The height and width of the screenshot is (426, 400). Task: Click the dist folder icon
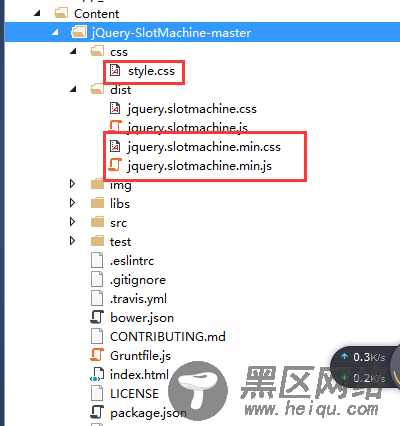coord(97,89)
